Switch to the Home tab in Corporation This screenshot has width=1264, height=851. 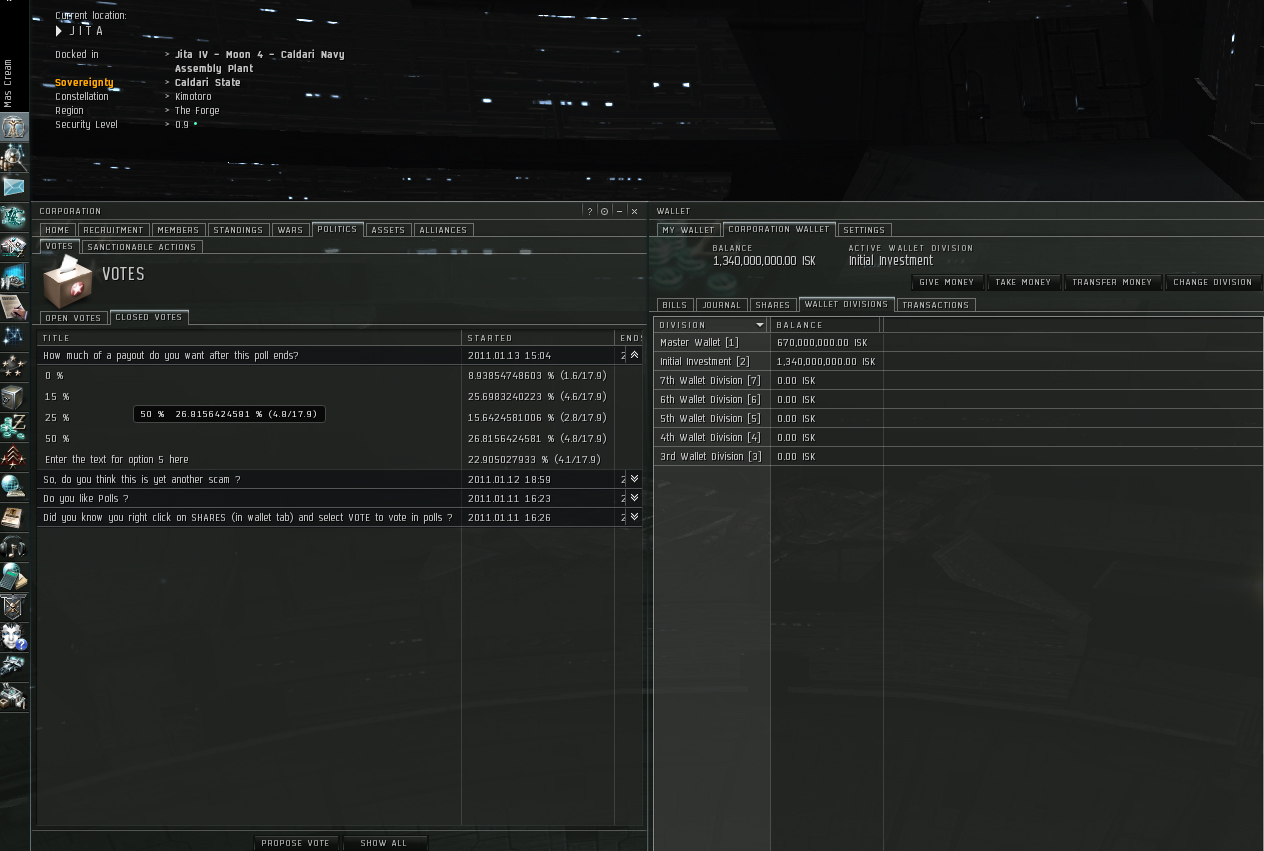coord(57,230)
